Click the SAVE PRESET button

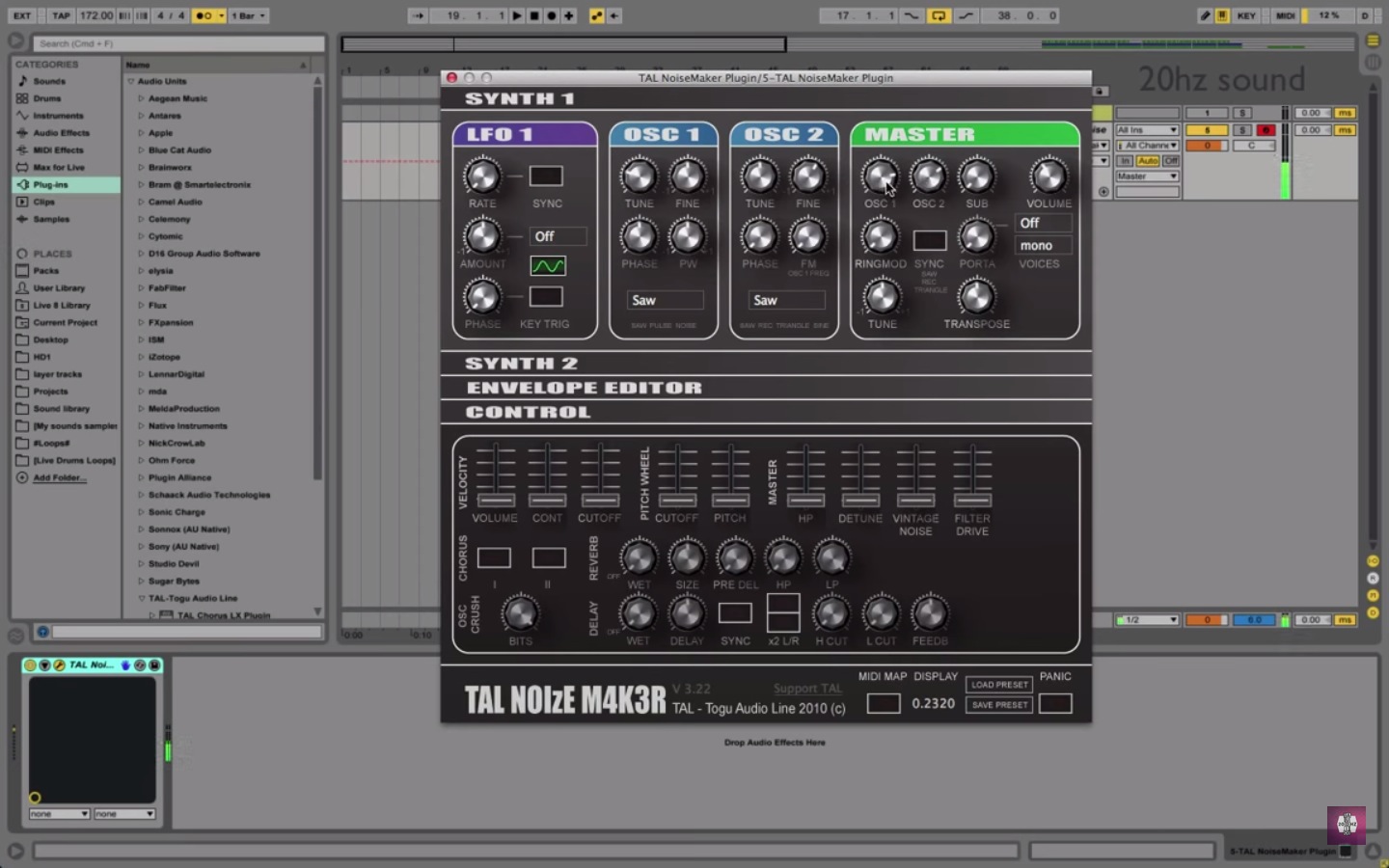(x=999, y=705)
